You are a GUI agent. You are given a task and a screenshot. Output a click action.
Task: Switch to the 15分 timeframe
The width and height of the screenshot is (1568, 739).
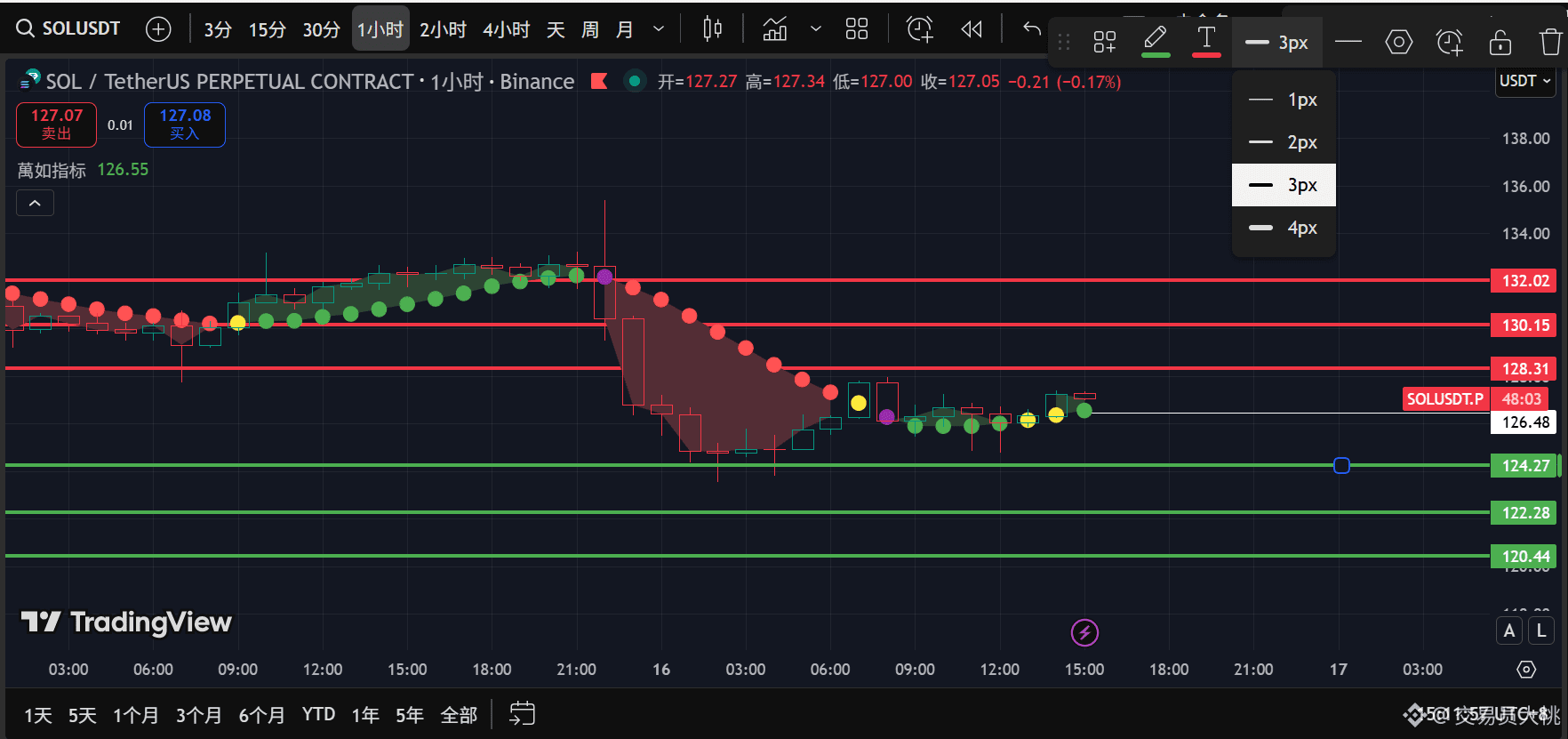267,29
